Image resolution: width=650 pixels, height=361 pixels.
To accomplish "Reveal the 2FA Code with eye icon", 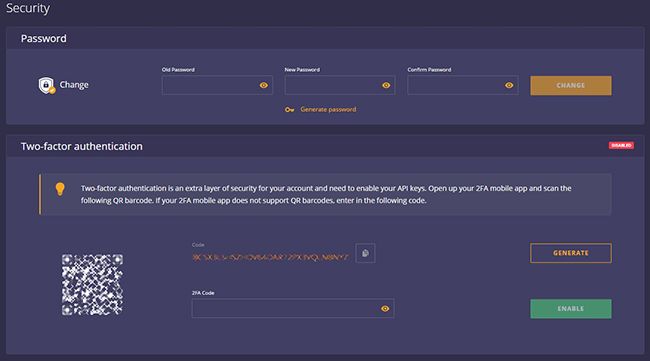I will pos(385,308).
